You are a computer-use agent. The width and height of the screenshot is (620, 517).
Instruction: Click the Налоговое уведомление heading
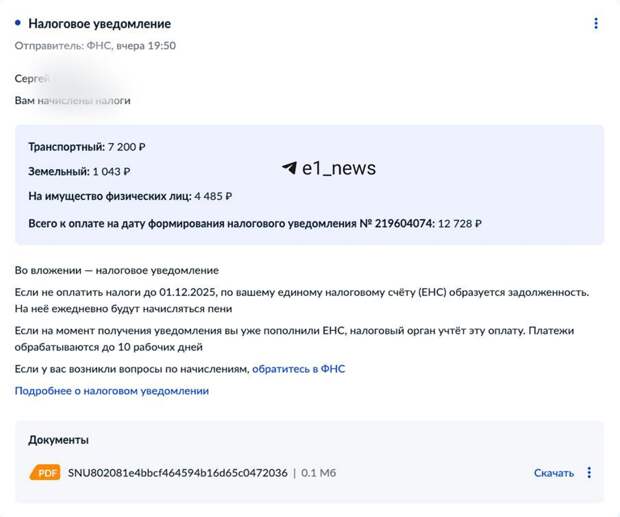[100, 24]
